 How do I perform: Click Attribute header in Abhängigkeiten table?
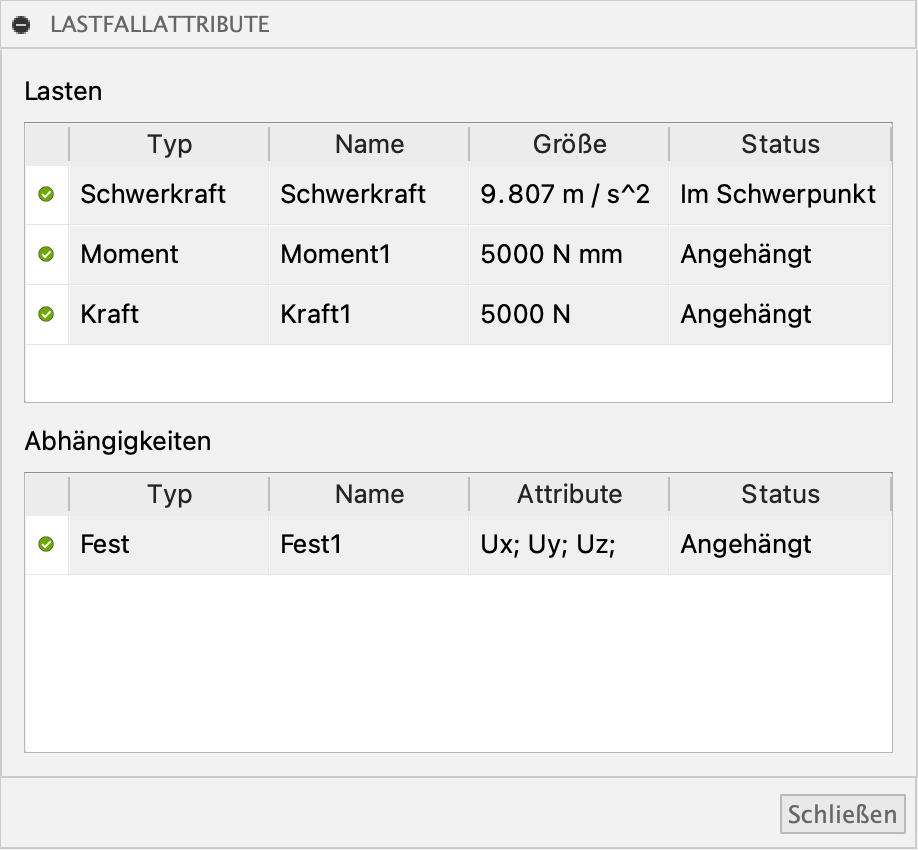569,494
